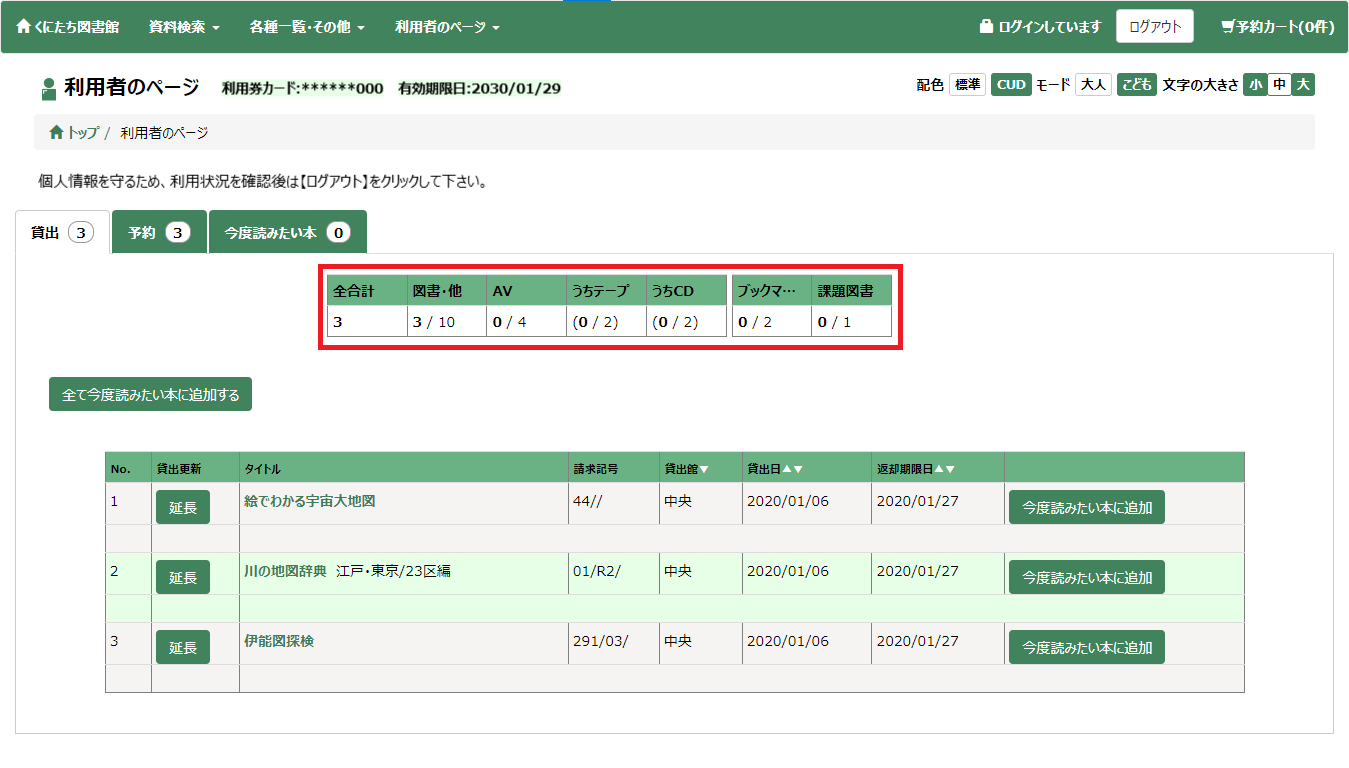This screenshot has width=1349, height=768.
Task: Open the 利用者のページ navigation dropdown
Action: (x=447, y=27)
